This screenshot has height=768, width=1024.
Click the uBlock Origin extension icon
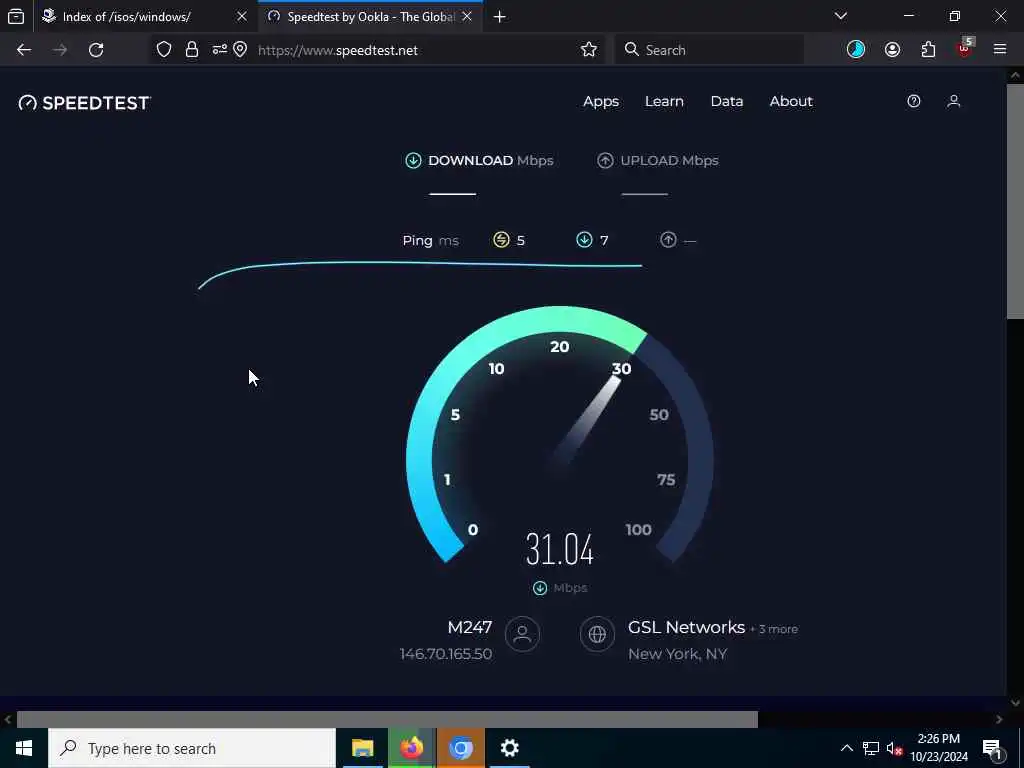click(x=965, y=48)
